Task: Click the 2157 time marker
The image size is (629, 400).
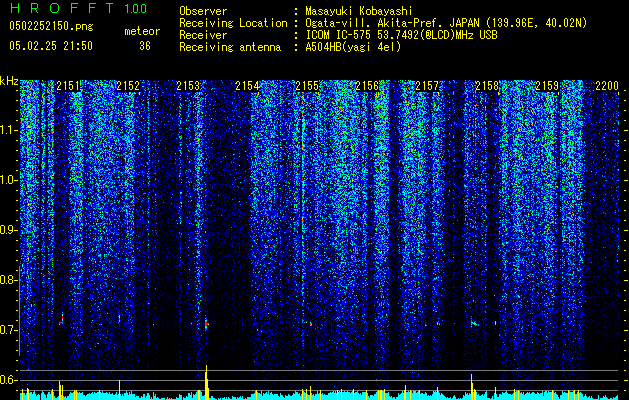Action: click(427, 86)
